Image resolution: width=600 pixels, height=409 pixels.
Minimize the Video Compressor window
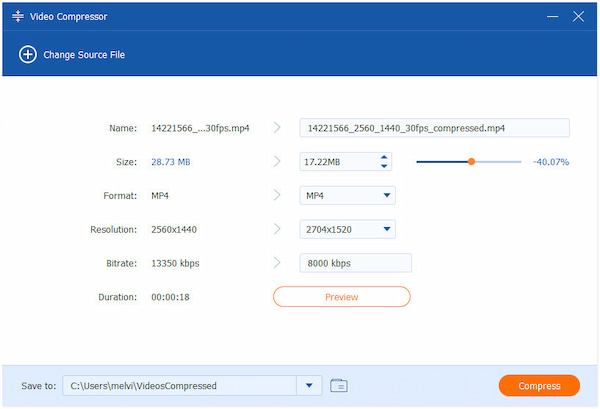[552, 16]
